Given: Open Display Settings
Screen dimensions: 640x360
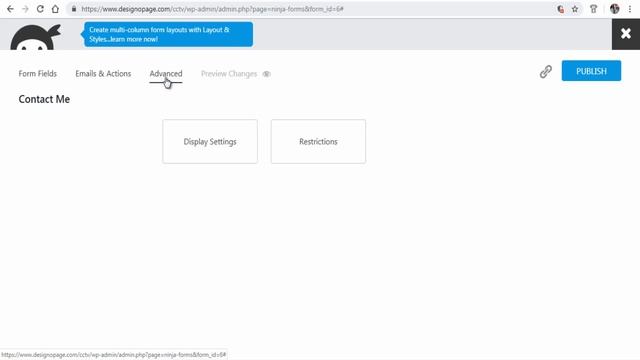Looking at the screenshot, I should [x=210, y=142].
